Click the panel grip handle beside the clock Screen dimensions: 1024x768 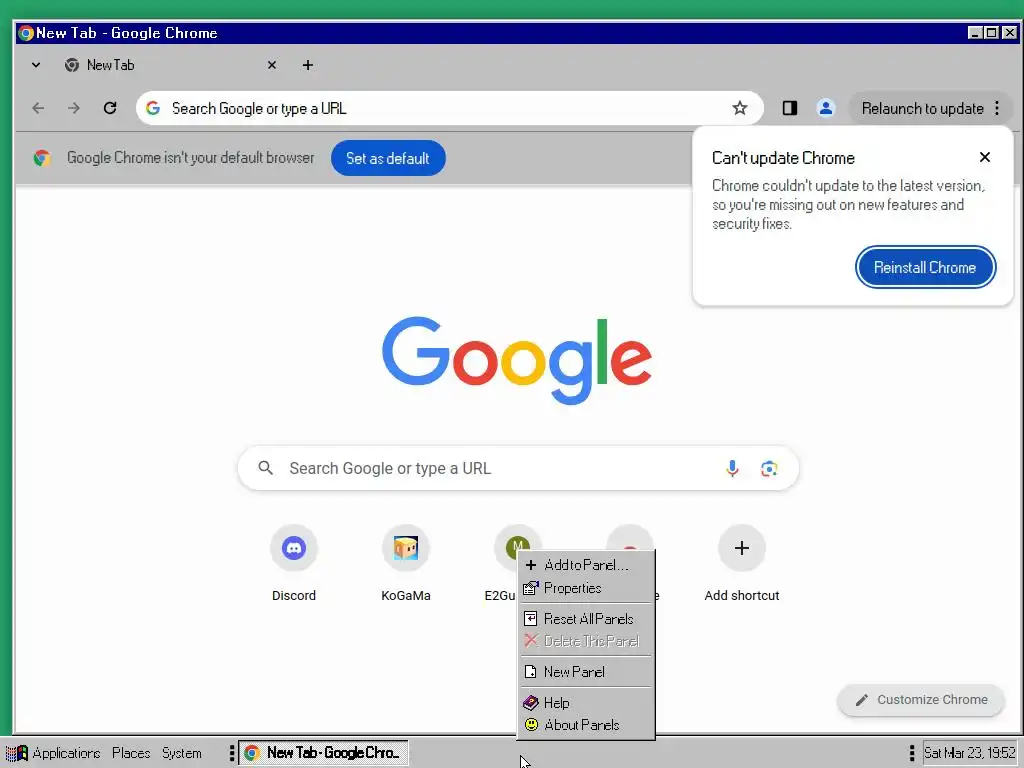coord(912,753)
